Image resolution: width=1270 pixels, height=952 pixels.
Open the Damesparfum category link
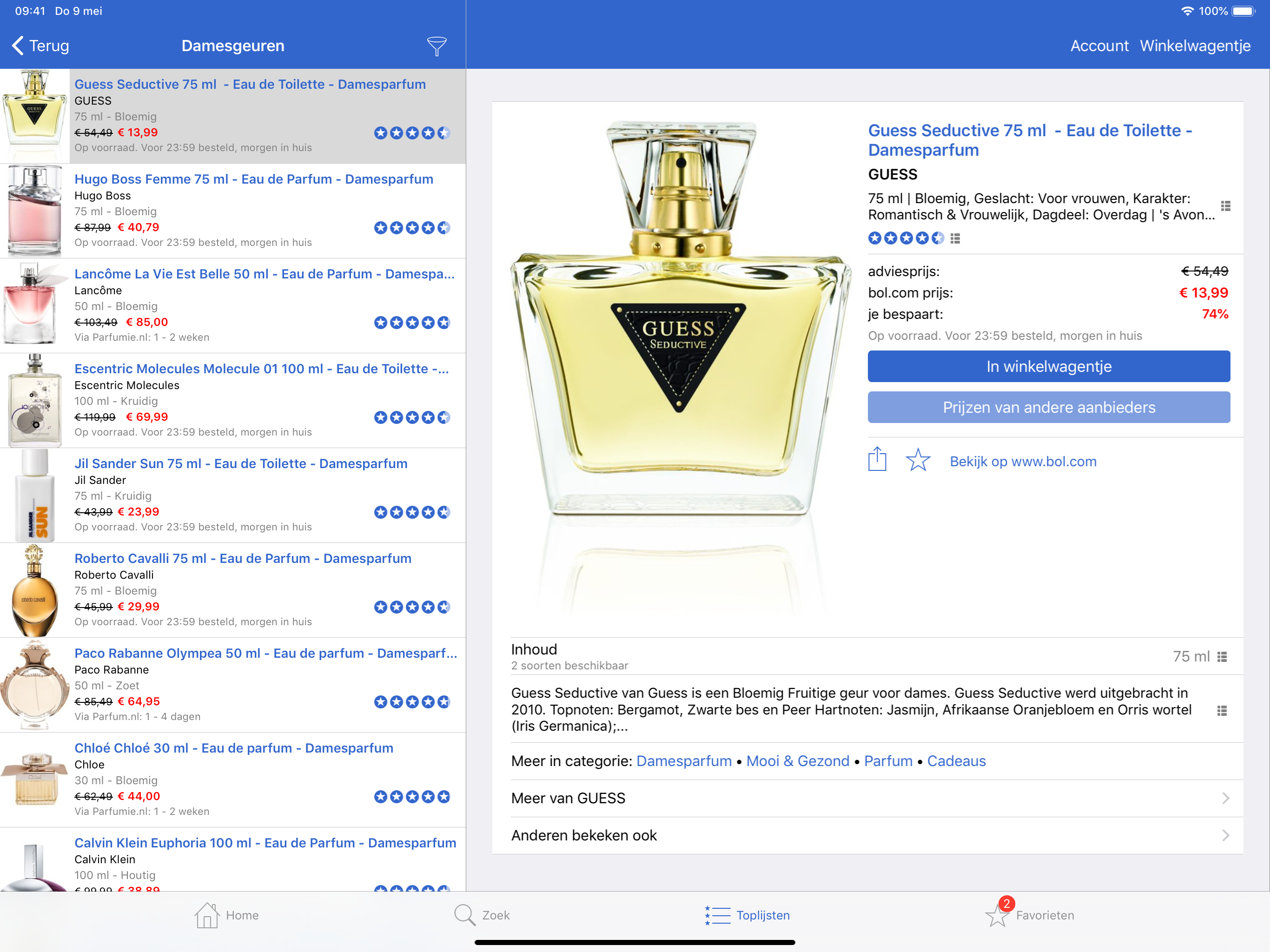[684, 761]
